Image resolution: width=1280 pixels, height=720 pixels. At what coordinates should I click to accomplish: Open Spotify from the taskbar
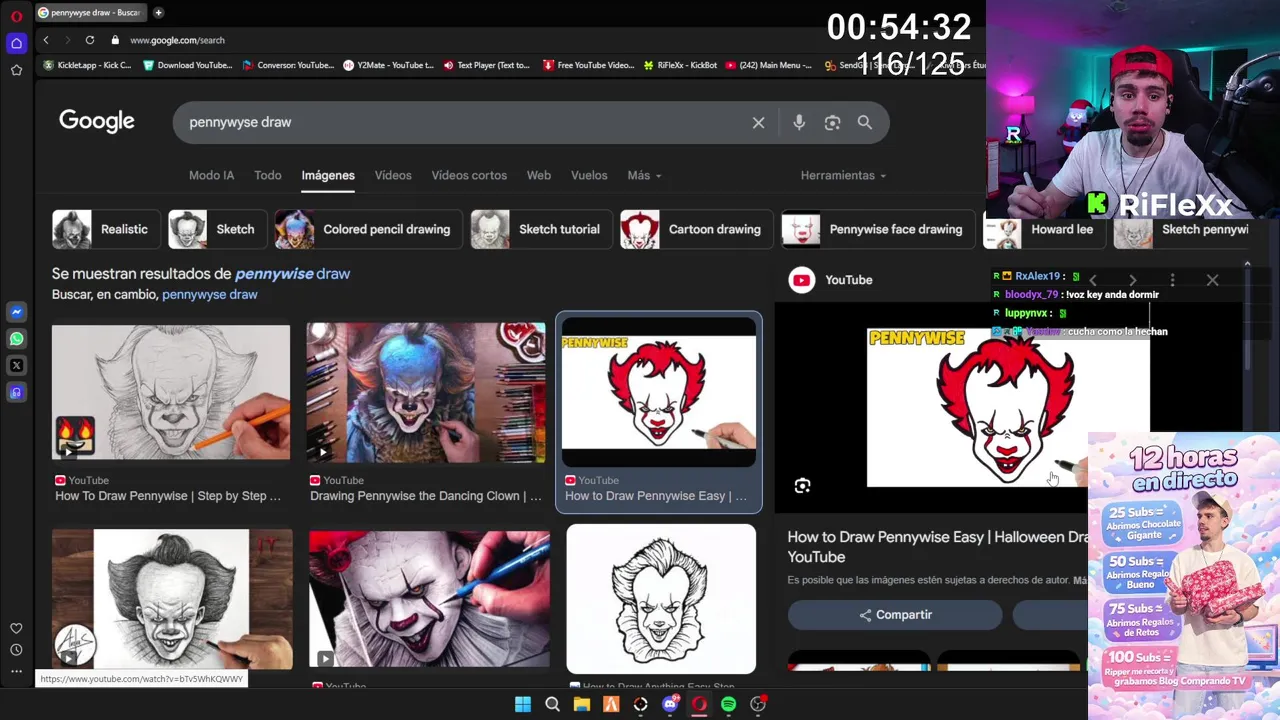pos(729,704)
